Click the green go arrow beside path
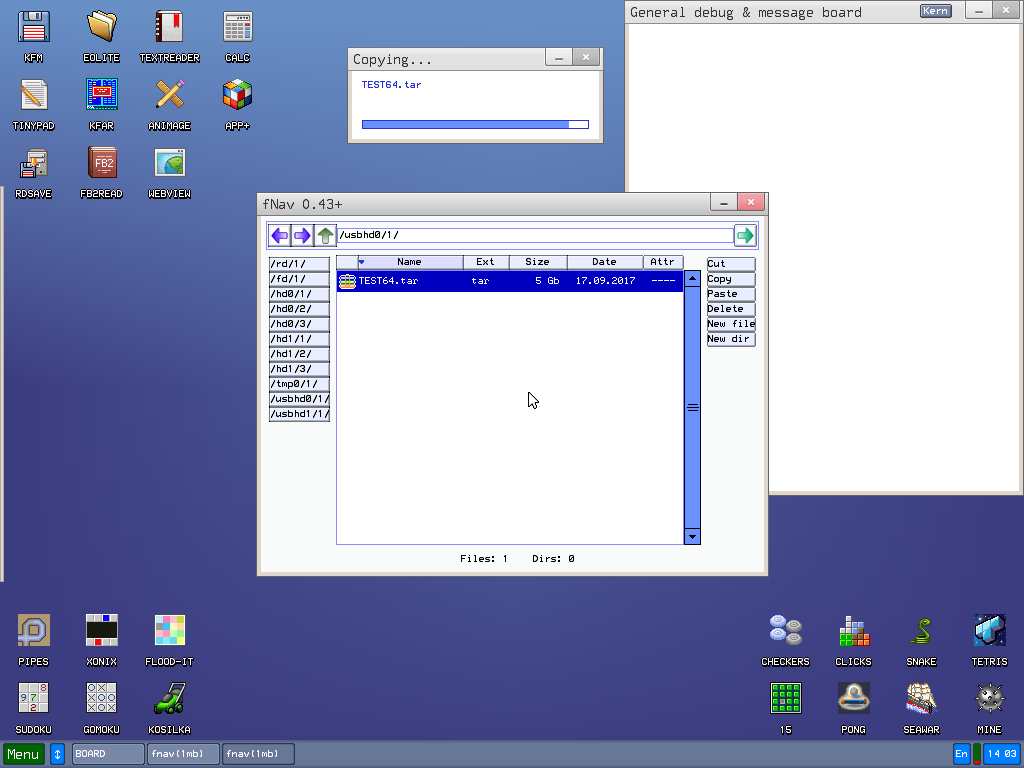 (x=745, y=236)
